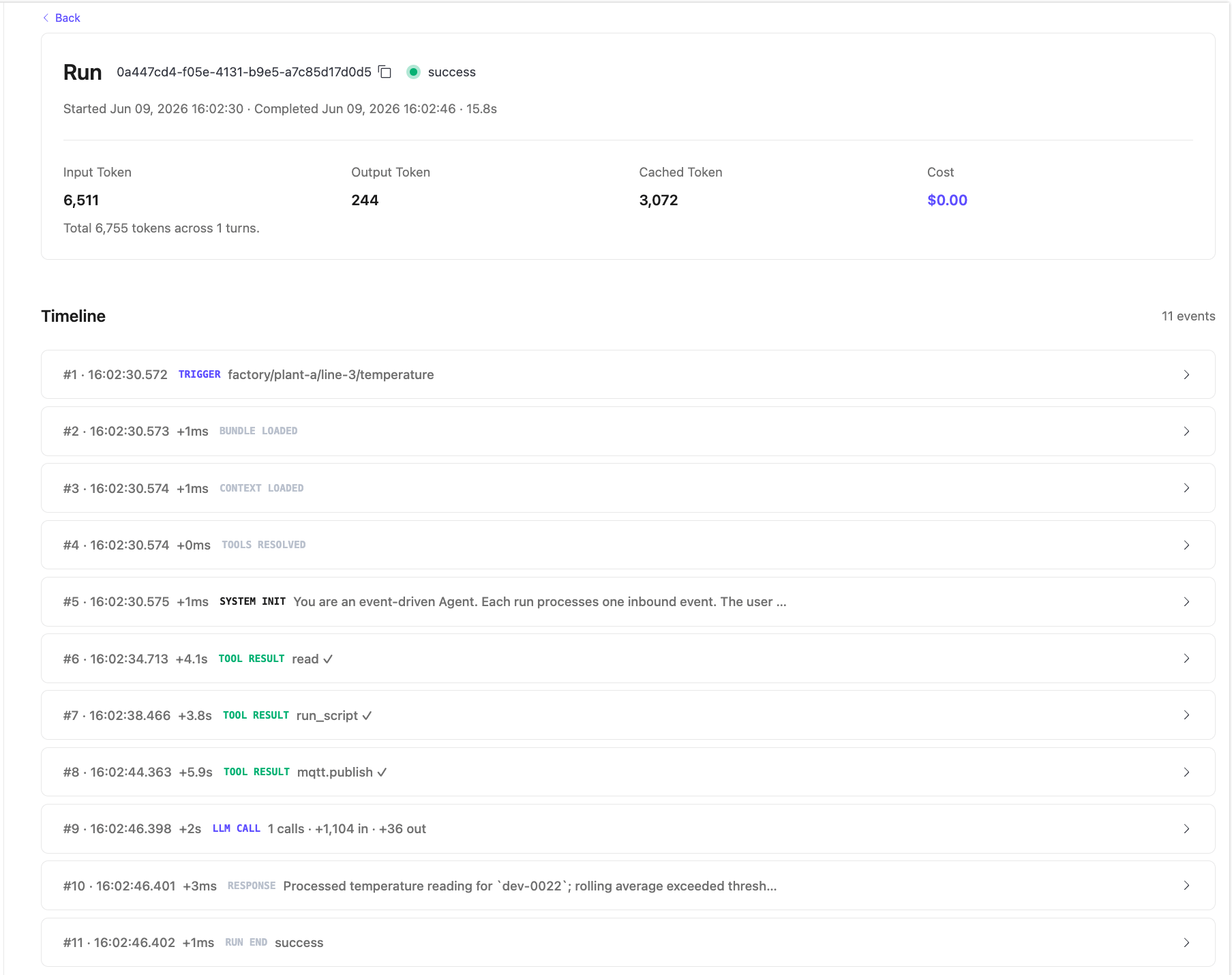Viewport: 1232px width, 975px height.
Task: Expand the #11 RUN END event chevron
Action: pyautogui.click(x=1186, y=942)
